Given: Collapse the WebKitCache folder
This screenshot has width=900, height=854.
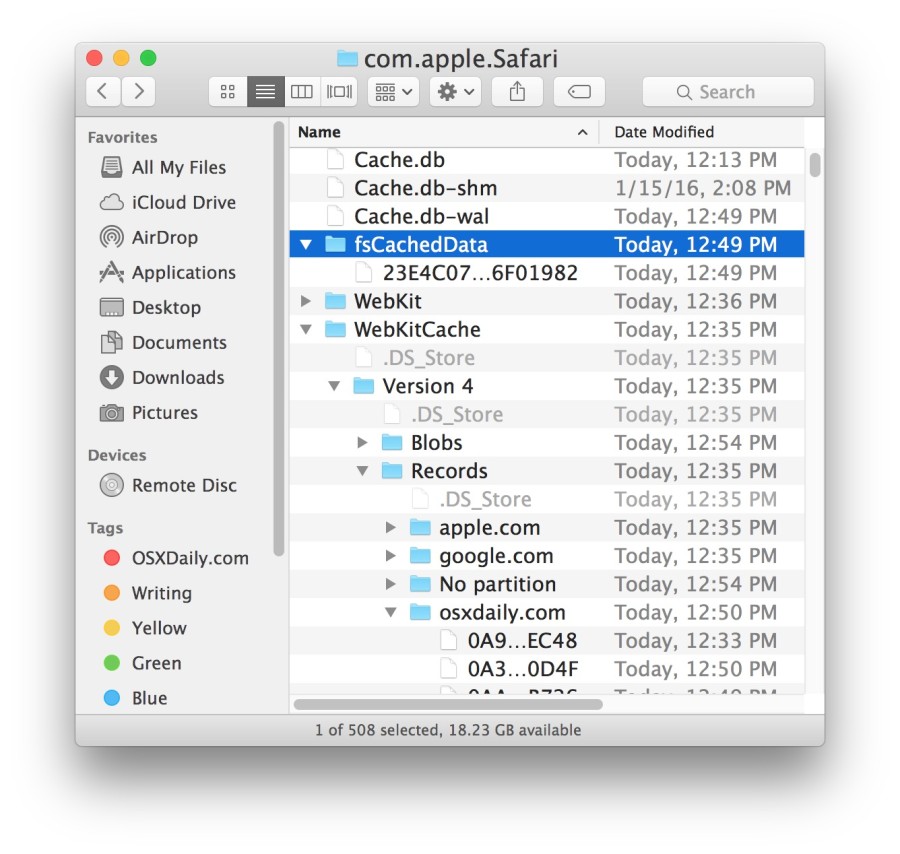Looking at the screenshot, I should click(x=306, y=329).
